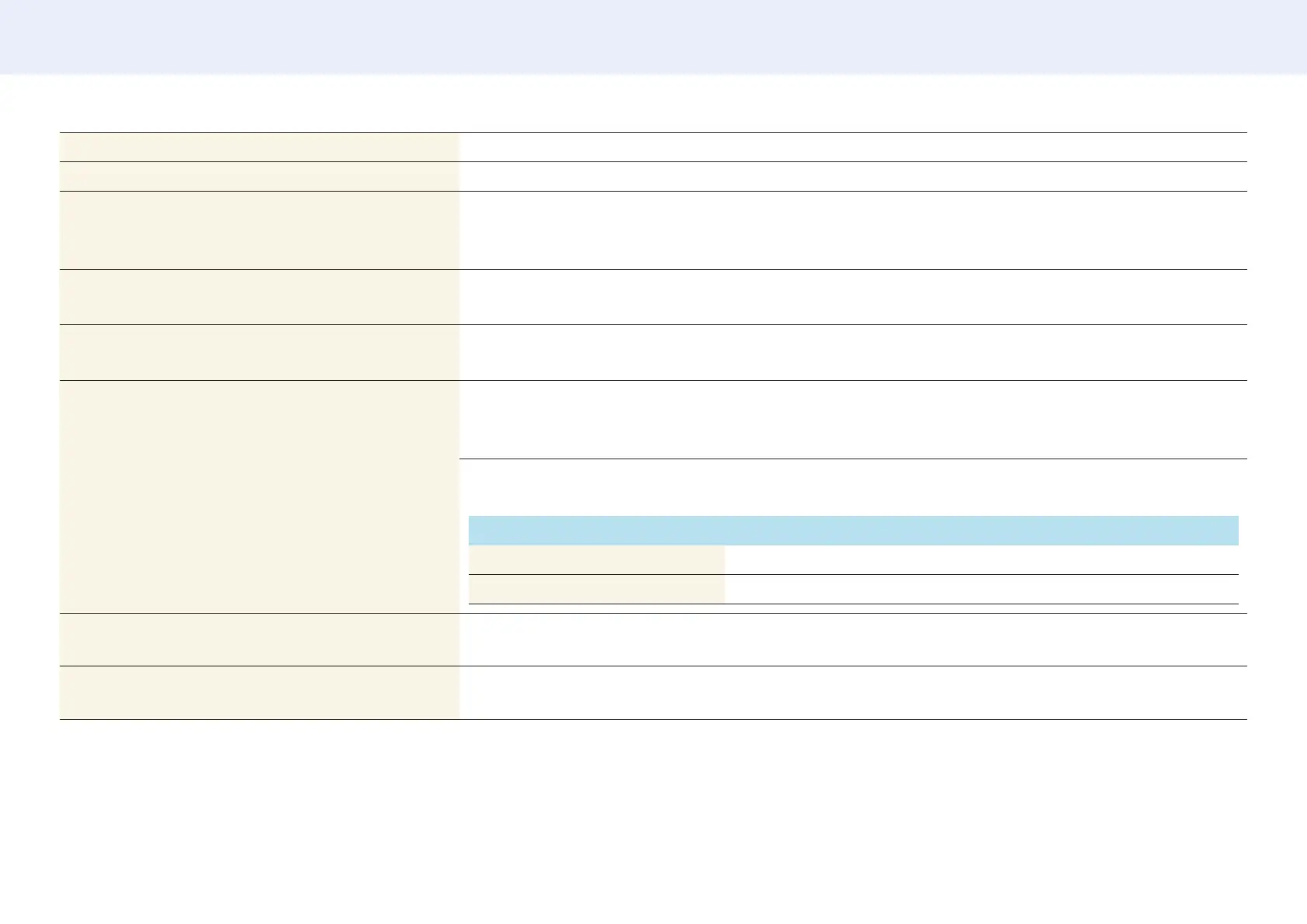Viewport: 1307px width, 924px height.
Task: Click the light blue nested table header bar
Action: (x=853, y=531)
